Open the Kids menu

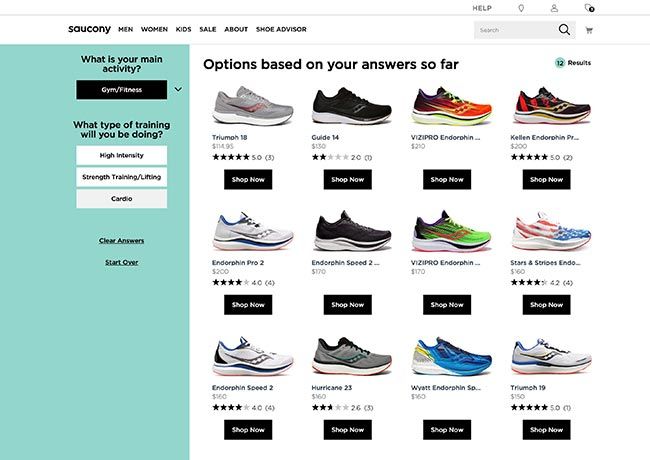coord(183,29)
